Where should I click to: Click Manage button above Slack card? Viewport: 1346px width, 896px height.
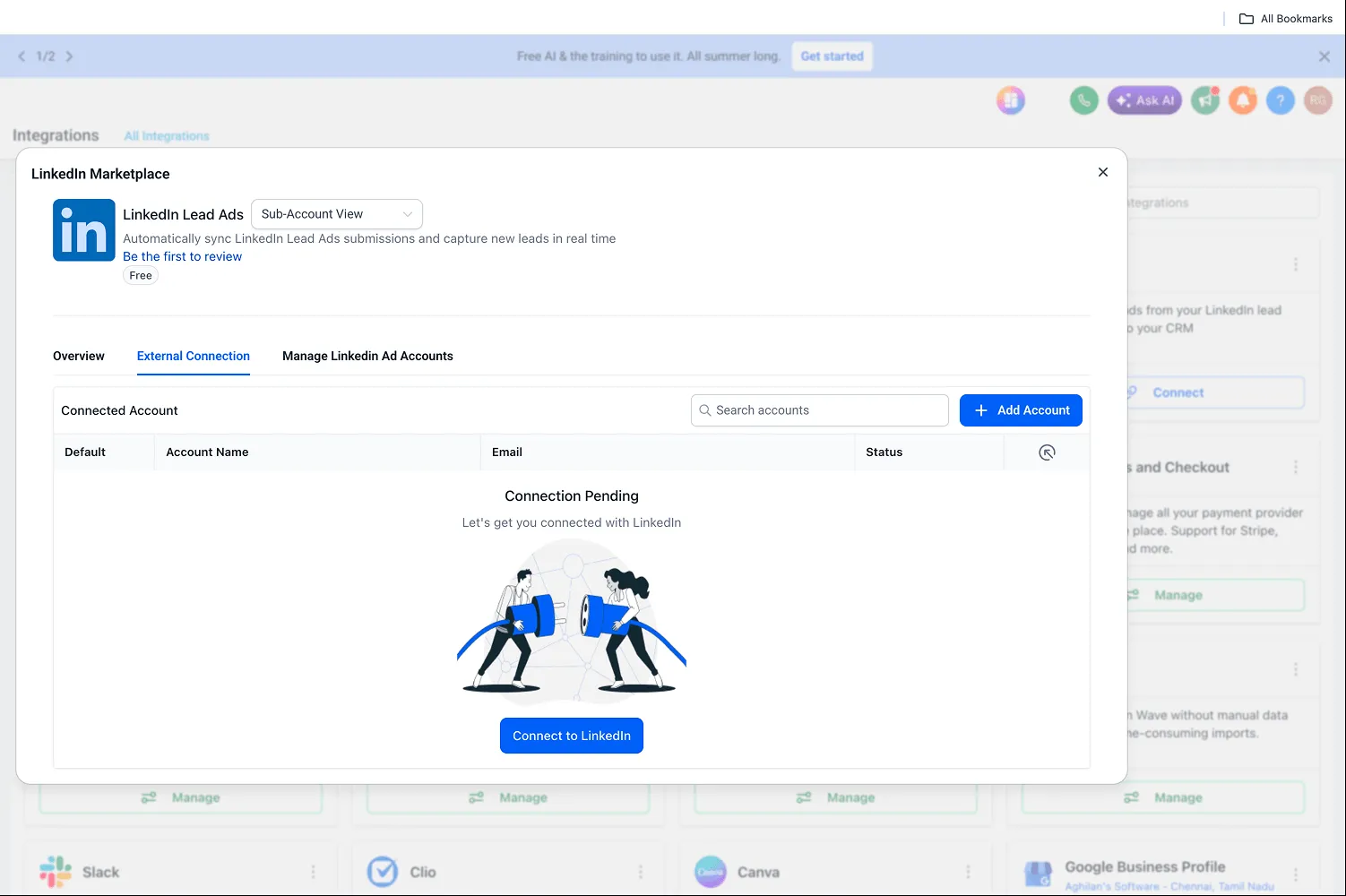coord(180,797)
